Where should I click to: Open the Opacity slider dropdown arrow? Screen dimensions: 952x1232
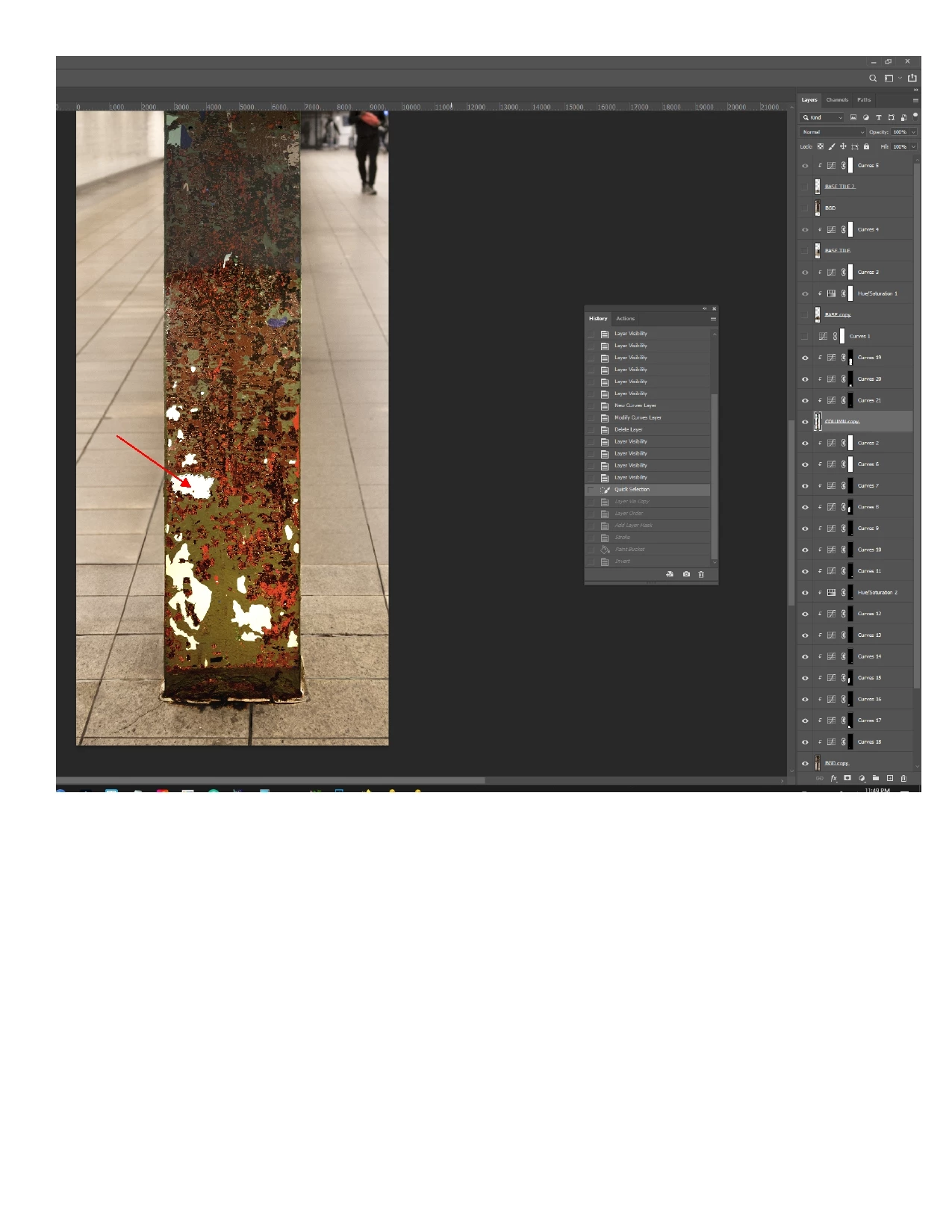click(x=913, y=132)
